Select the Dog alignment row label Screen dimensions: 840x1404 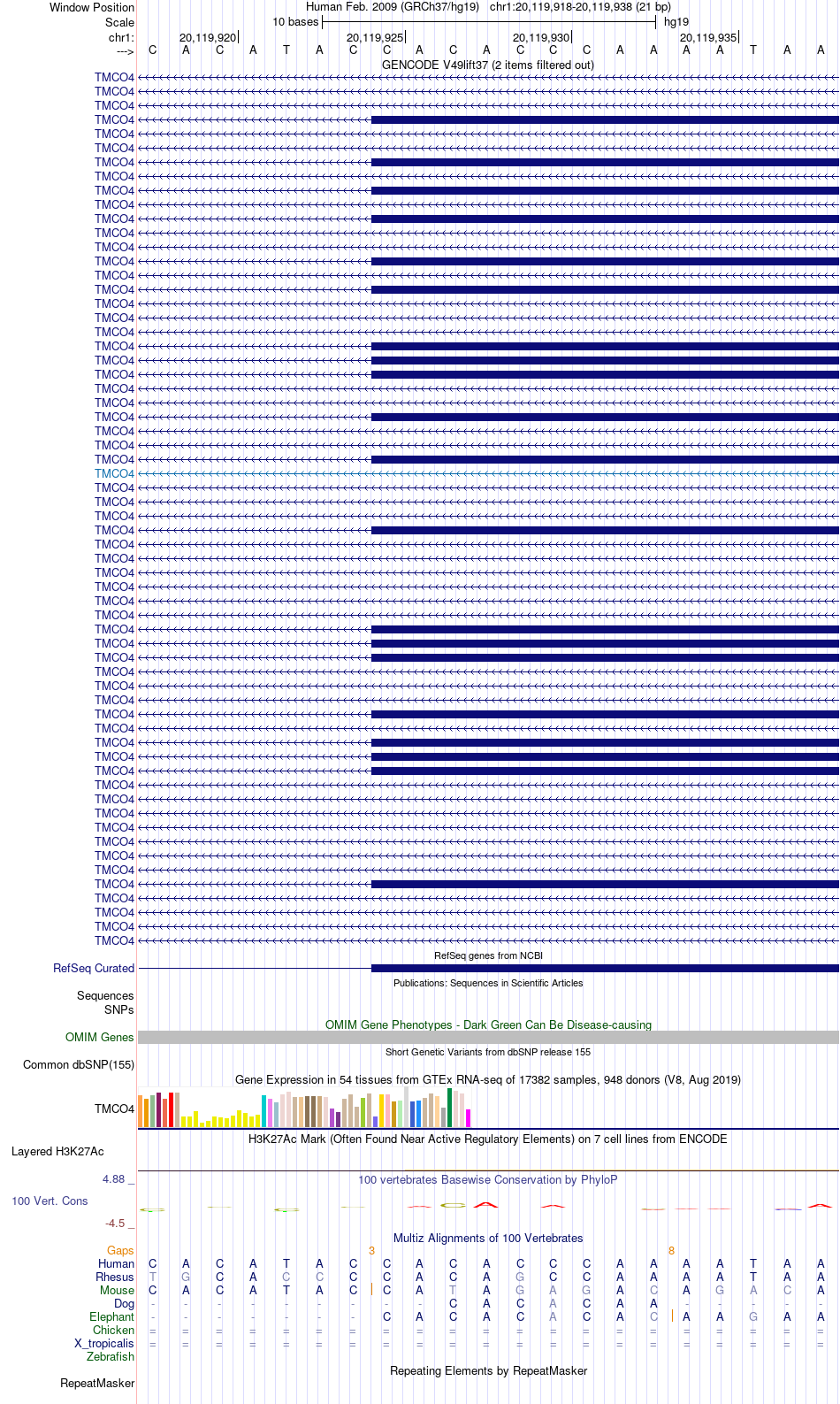point(124,1303)
